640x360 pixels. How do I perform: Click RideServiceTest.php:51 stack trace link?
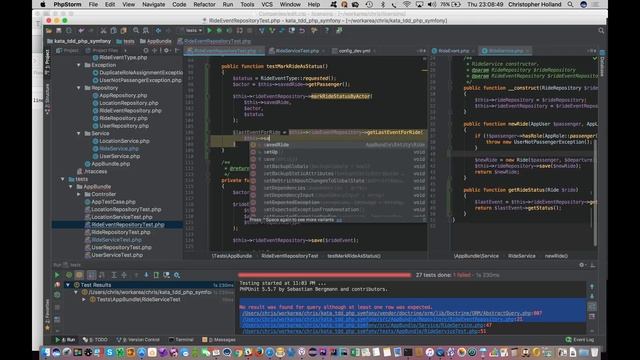tap(360, 331)
